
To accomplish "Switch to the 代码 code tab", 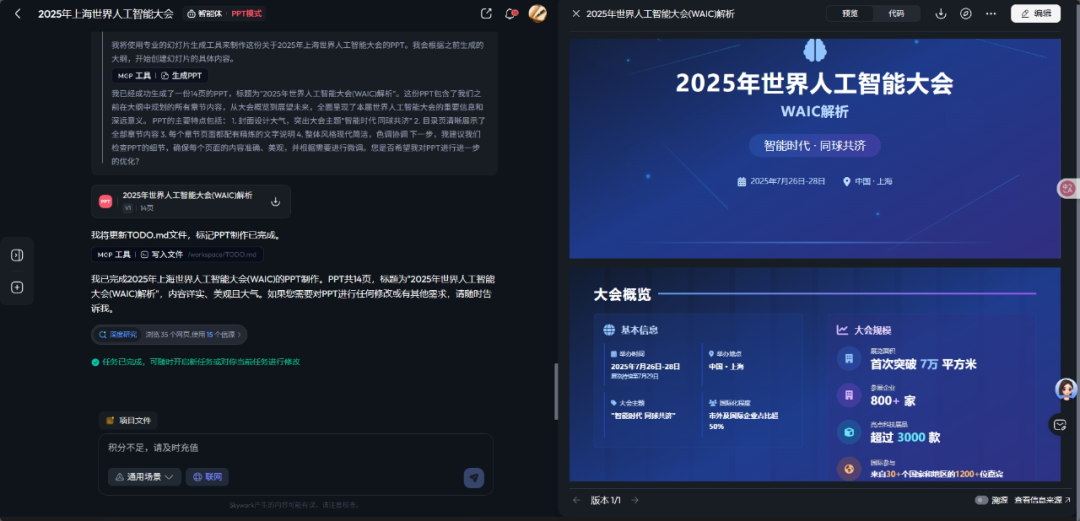I will click(x=896, y=14).
